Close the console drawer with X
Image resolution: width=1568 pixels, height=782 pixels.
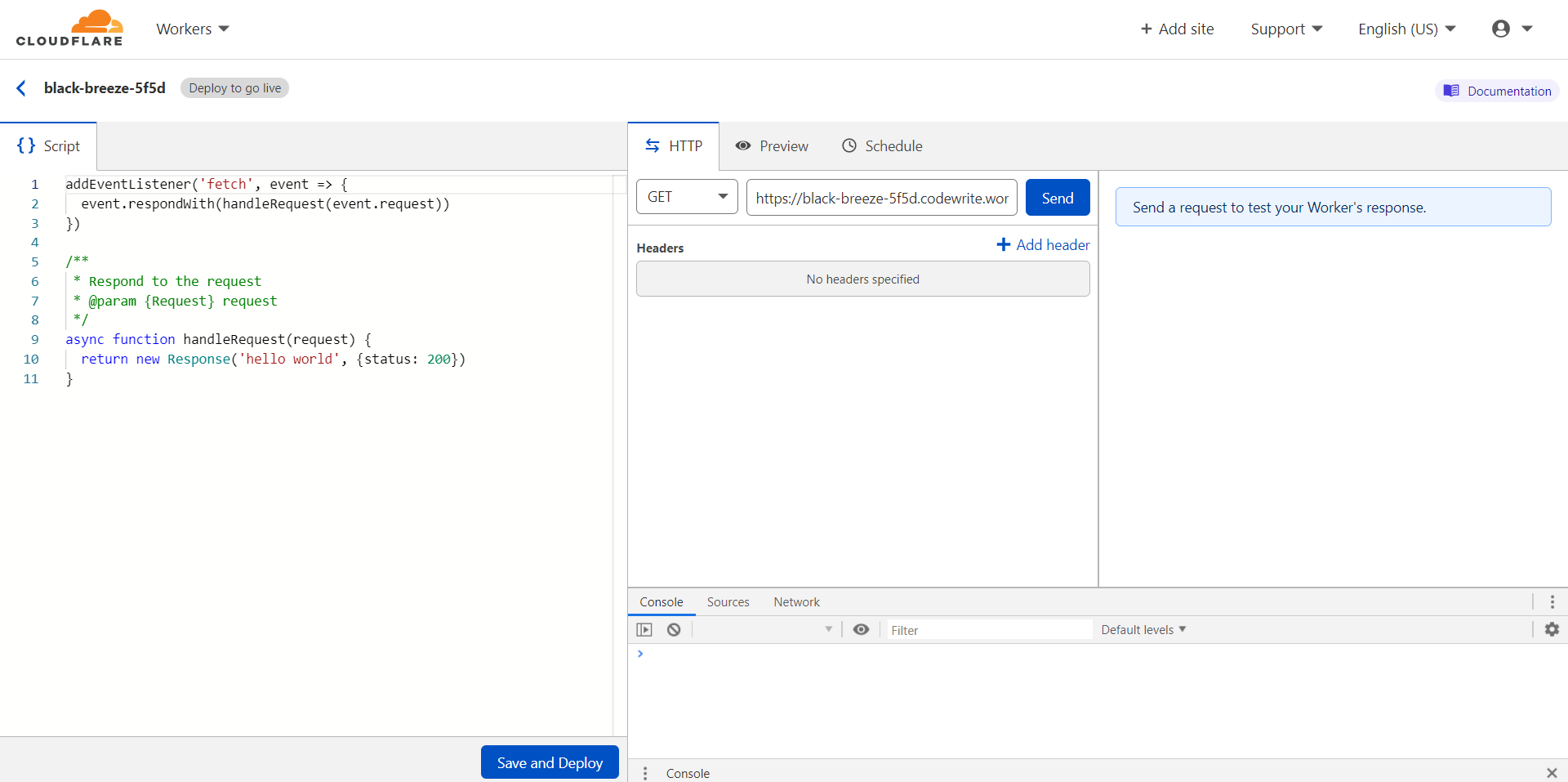1552,773
